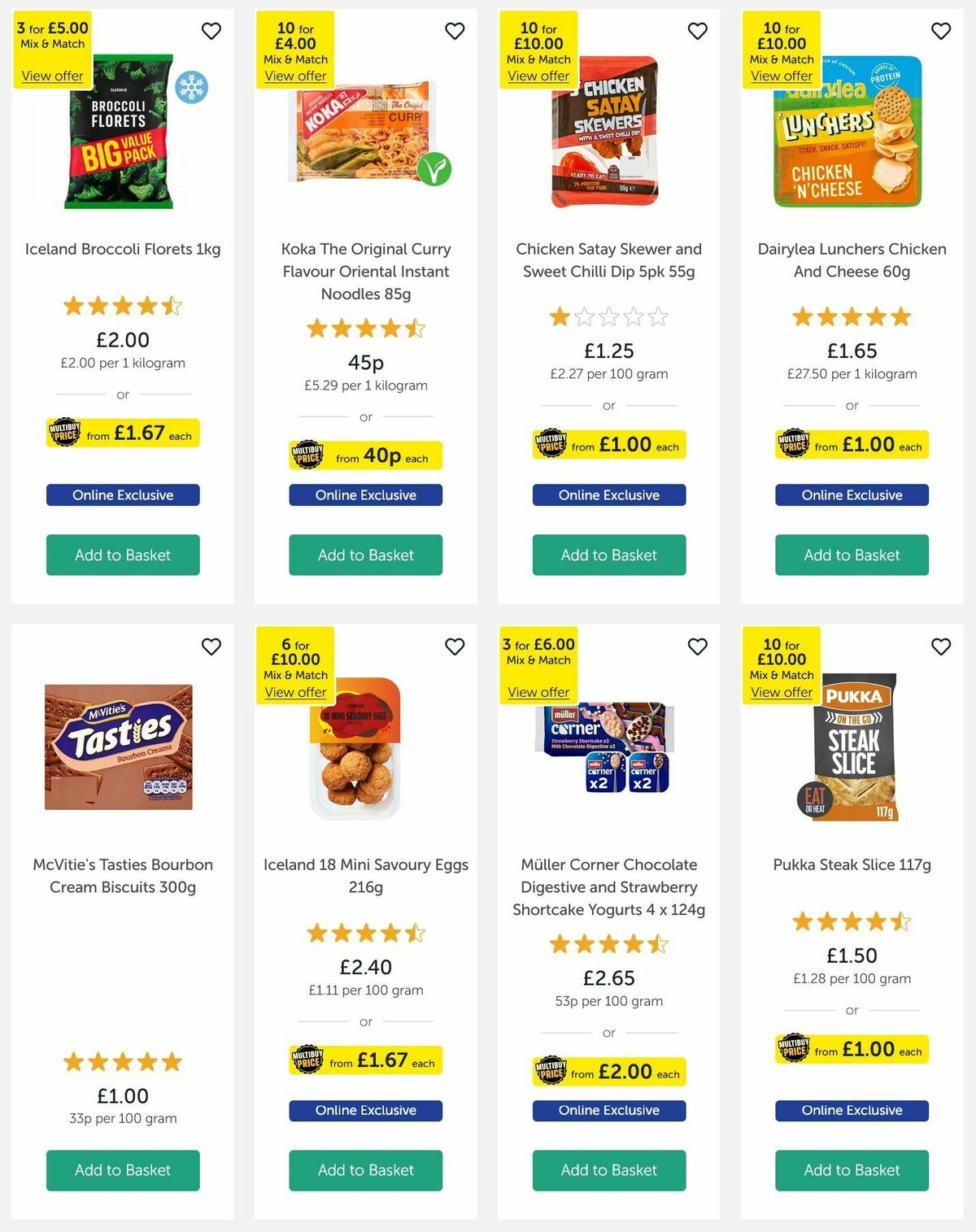Open the 3 for £6.00 Müller View offer link

(x=538, y=691)
